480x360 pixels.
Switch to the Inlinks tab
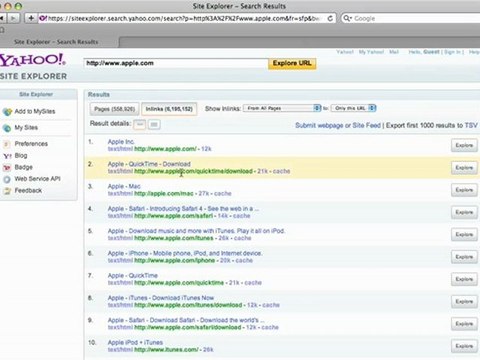[x=169, y=109]
